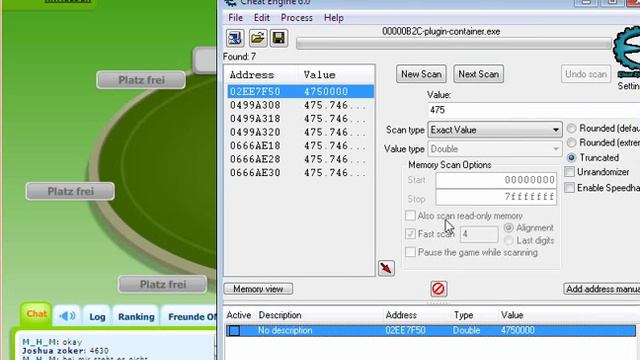Activate the No description entry checkbox
640x360 pixels.
click(234, 331)
